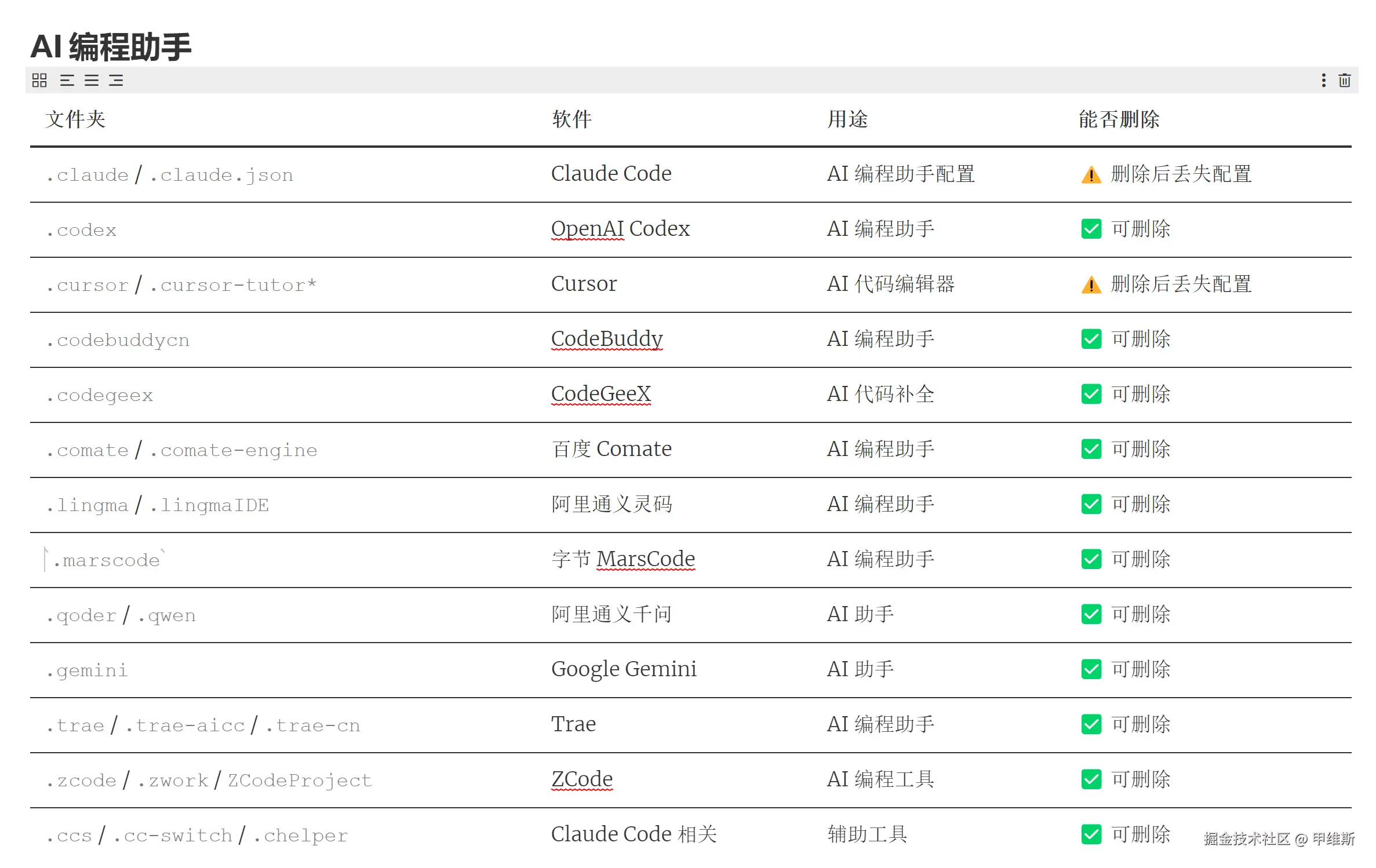
Task: Select the center-align columns icon
Action: [x=92, y=81]
